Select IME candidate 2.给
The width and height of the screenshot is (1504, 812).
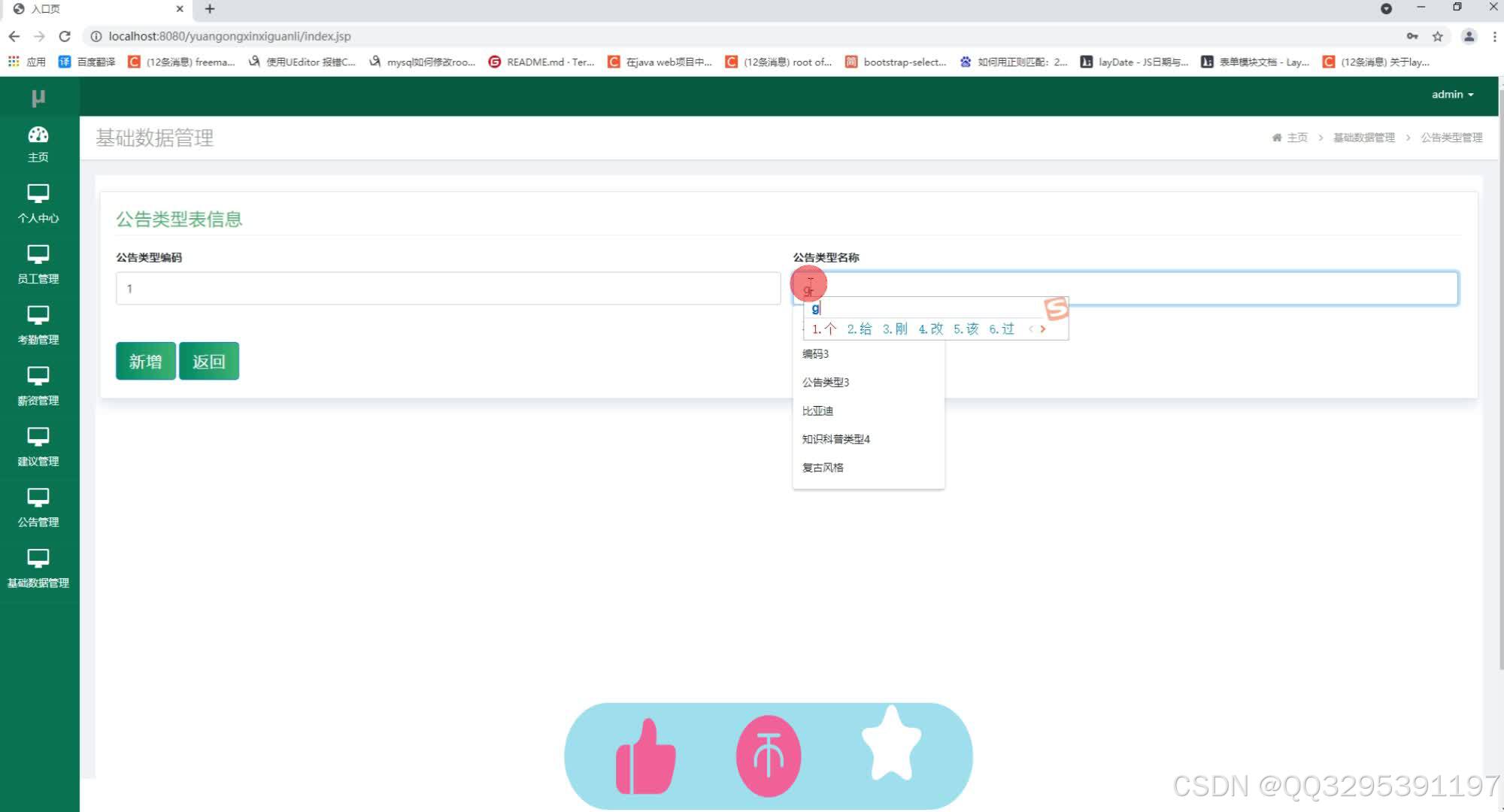tap(860, 329)
